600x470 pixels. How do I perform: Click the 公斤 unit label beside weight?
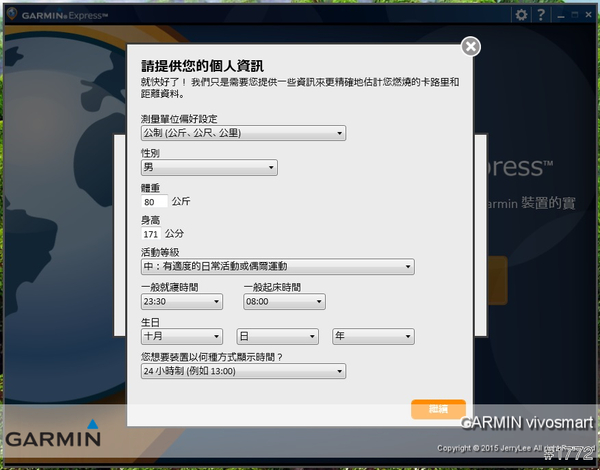tap(181, 201)
